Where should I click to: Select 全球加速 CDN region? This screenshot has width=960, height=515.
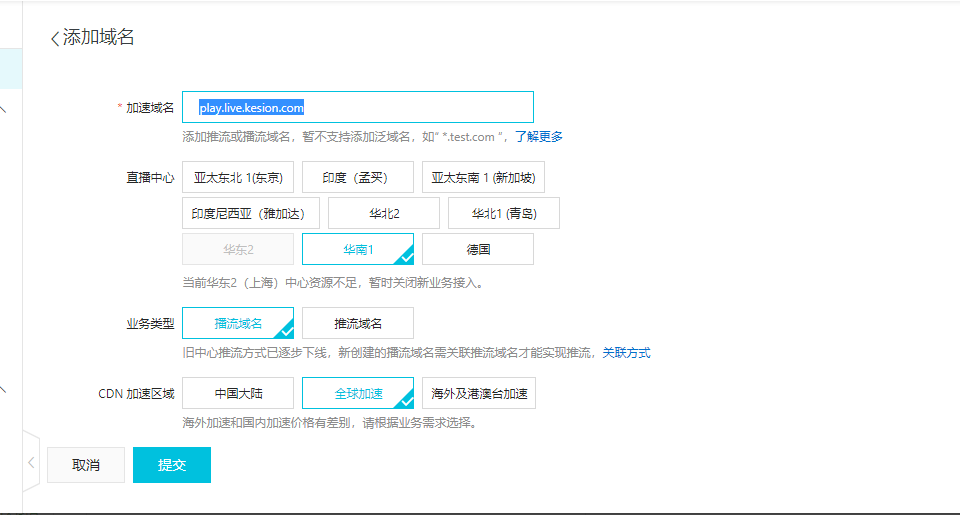coord(357,393)
